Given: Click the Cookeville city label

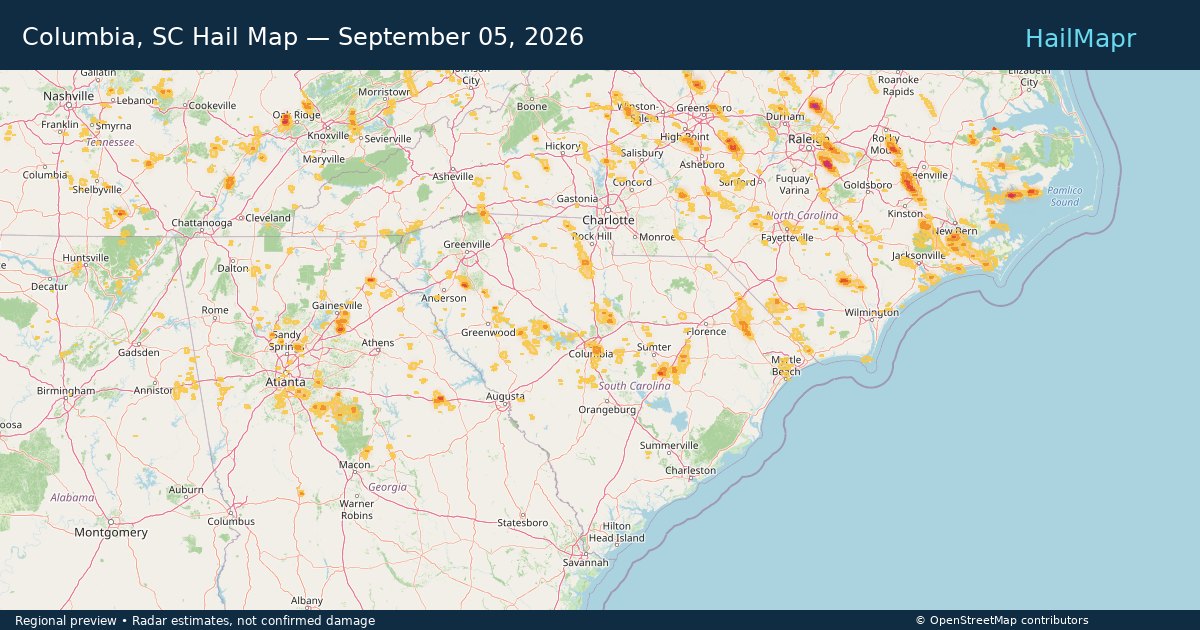Looking at the screenshot, I should point(212,105).
